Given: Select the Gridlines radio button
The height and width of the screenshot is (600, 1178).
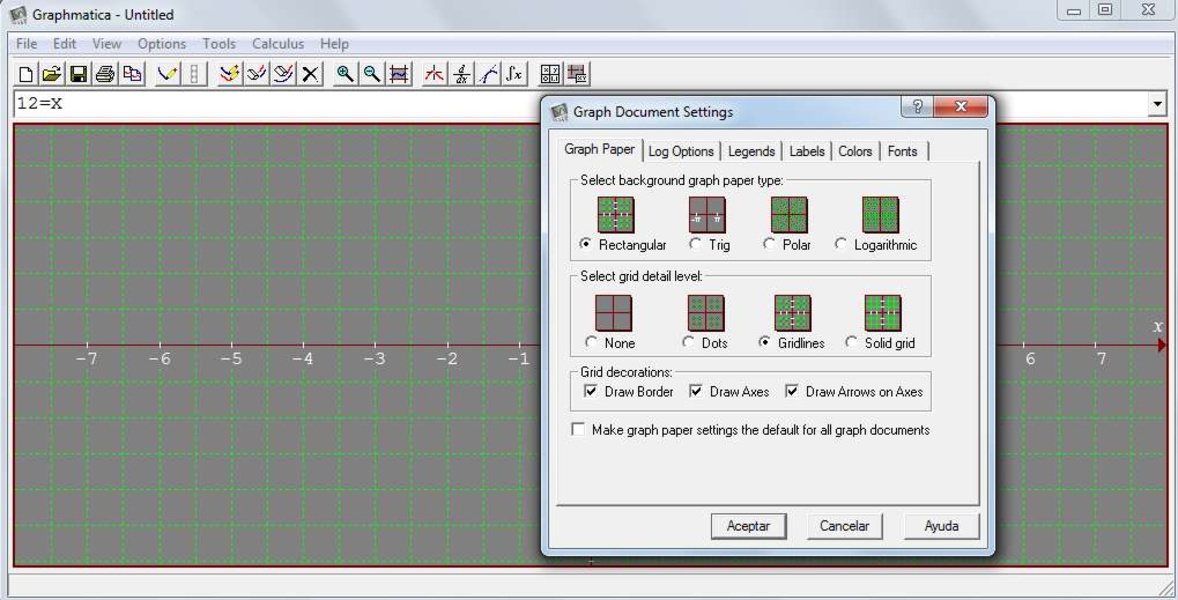Looking at the screenshot, I should coord(765,342).
